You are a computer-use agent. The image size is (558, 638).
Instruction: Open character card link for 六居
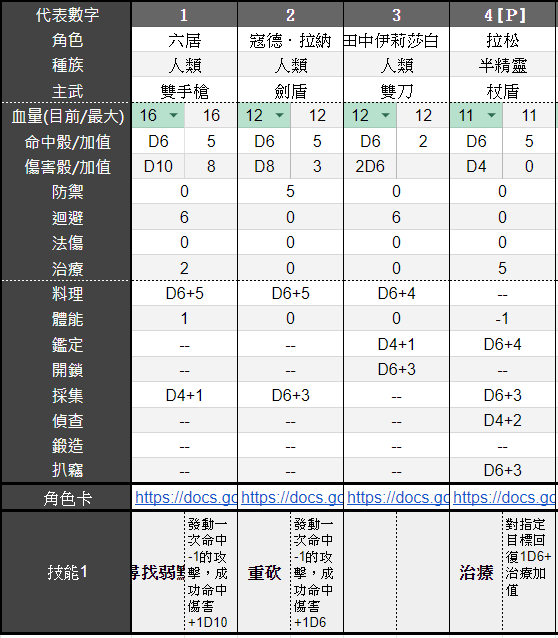[x=186, y=497]
